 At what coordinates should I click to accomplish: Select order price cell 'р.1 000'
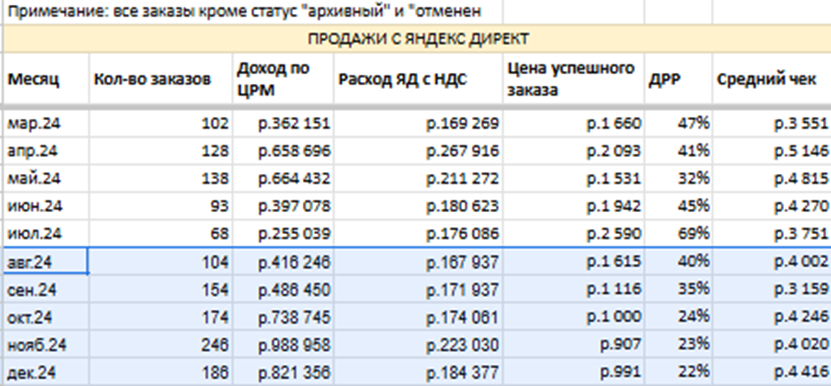click(x=573, y=317)
